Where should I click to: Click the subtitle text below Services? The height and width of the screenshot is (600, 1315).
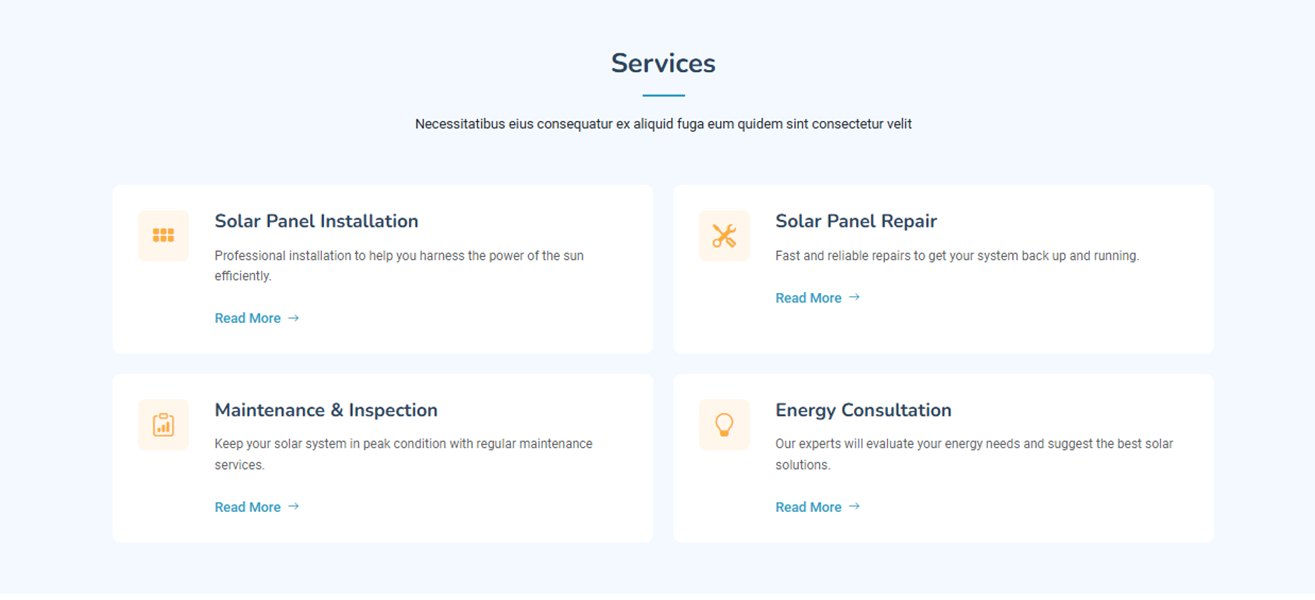663,124
